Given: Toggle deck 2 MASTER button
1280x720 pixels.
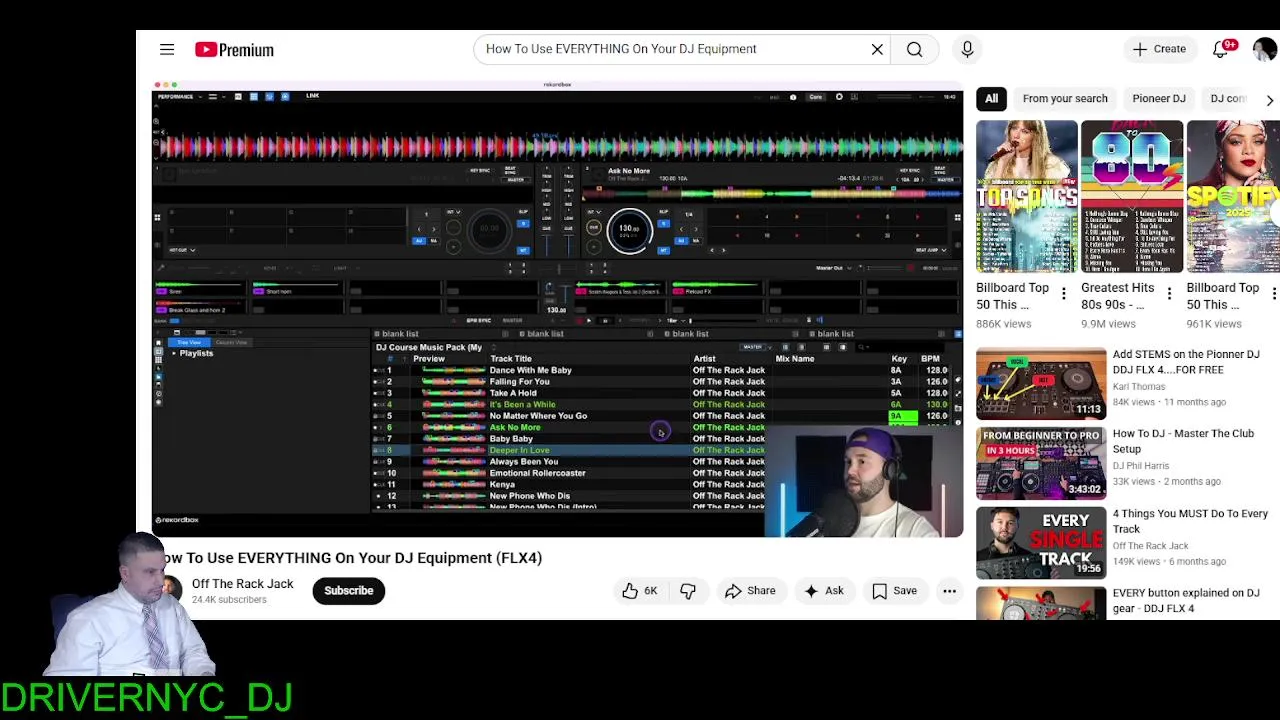Looking at the screenshot, I should tap(945, 180).
